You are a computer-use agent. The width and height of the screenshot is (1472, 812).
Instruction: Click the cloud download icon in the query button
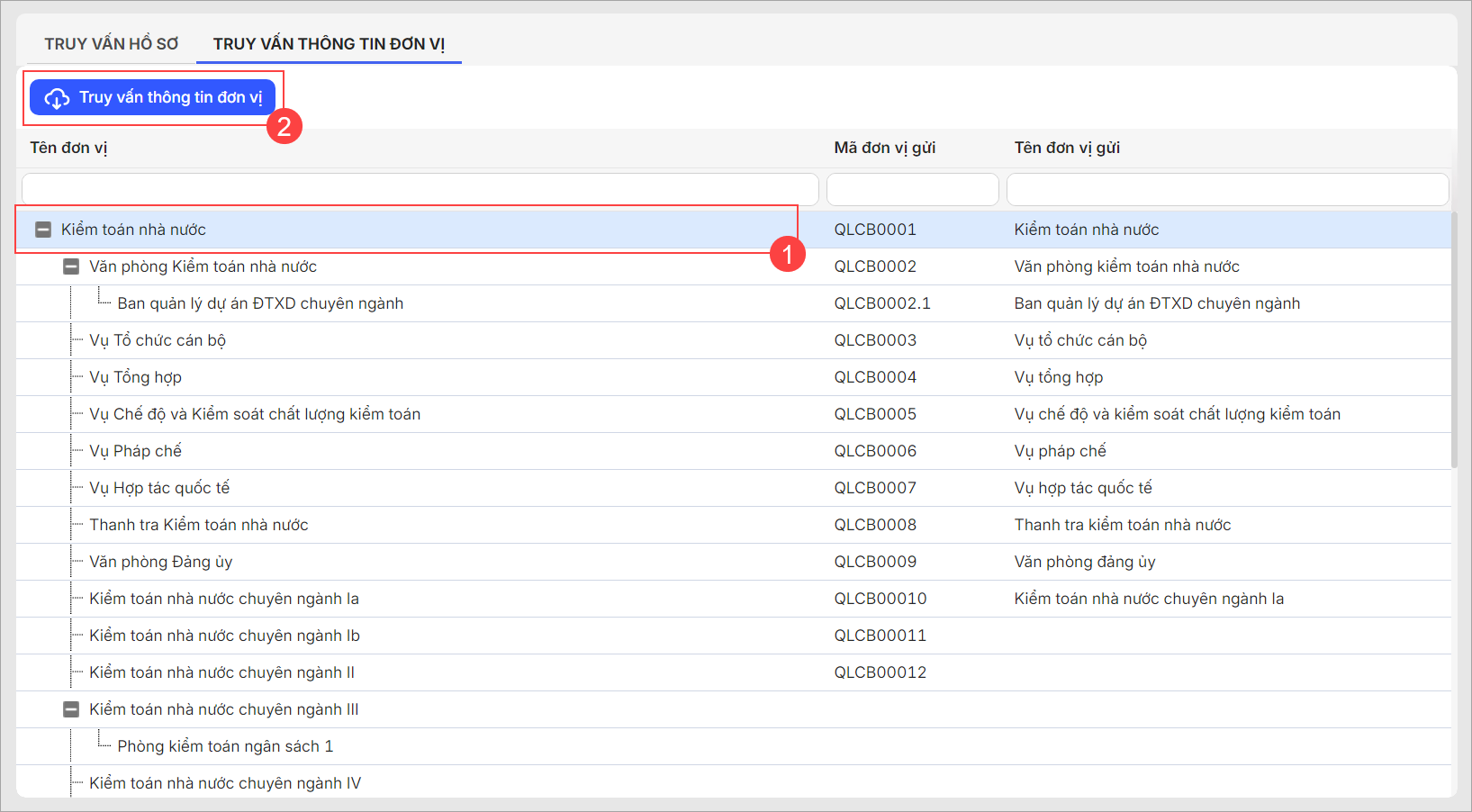click(57, 98)
